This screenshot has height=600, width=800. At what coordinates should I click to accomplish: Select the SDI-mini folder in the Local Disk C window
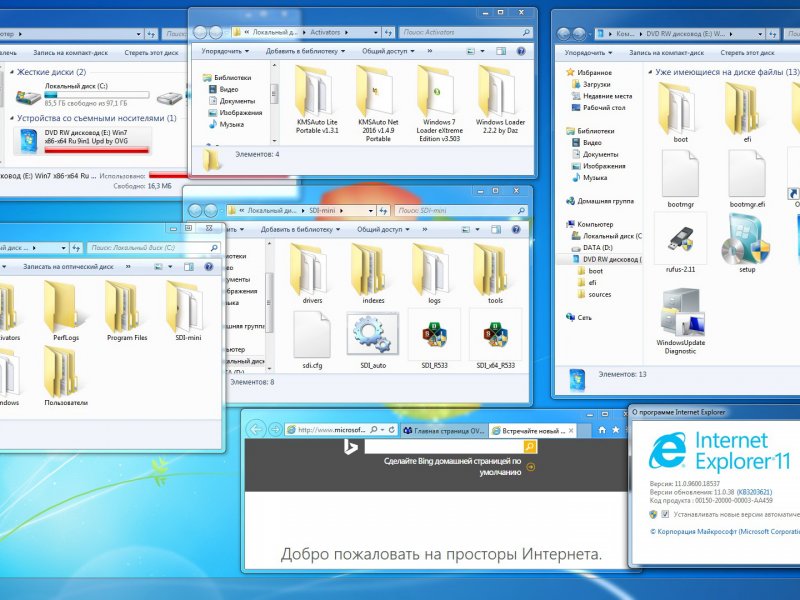tap(188, 311)
